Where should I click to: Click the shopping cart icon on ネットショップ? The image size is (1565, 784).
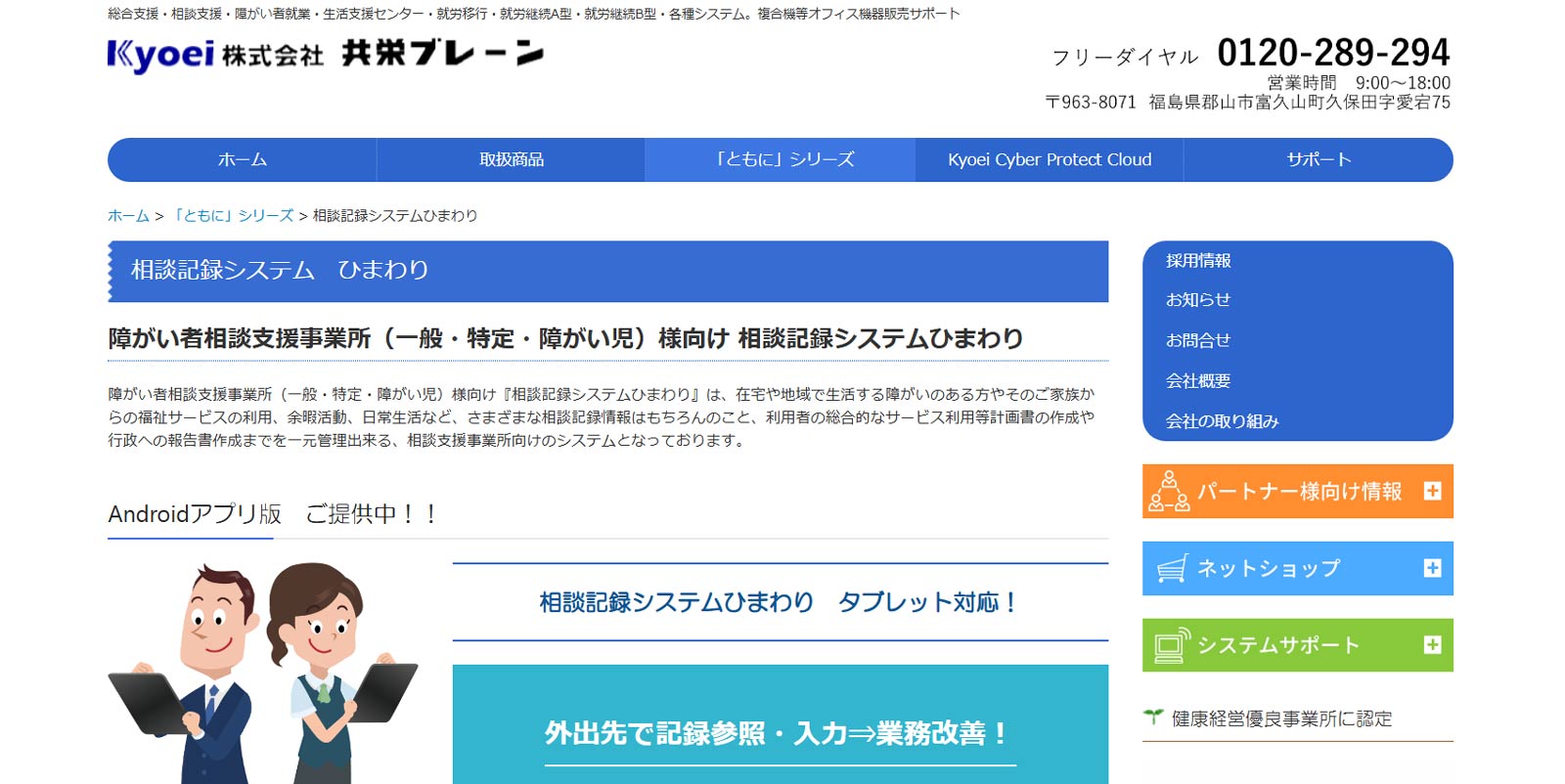tap(1172, 569)
